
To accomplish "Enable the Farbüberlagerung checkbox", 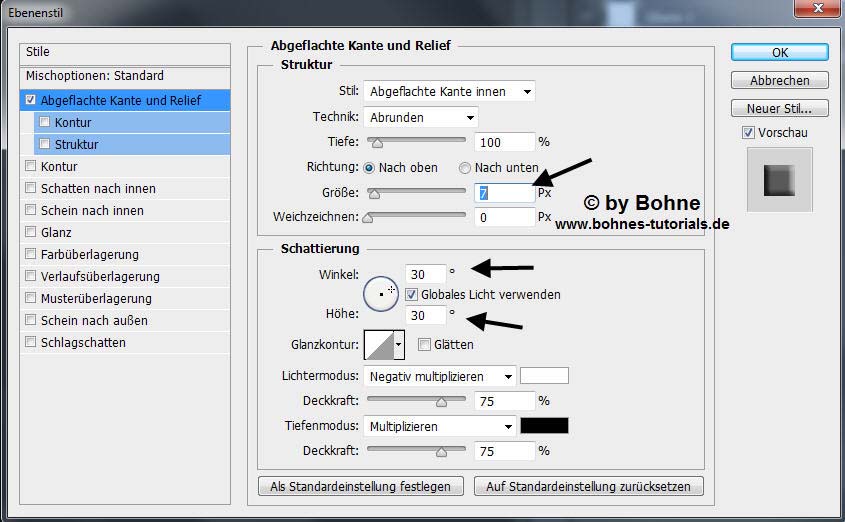I will [x=31, y=254].
